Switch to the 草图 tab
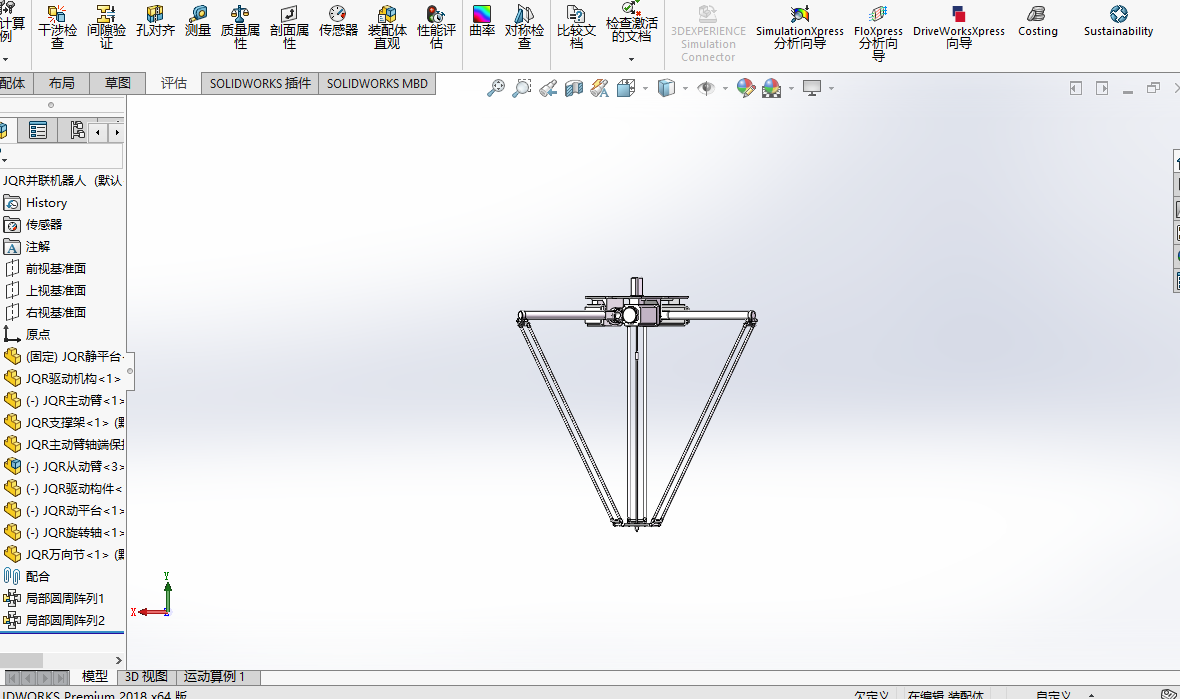This screenshot has width=1180, height=699. [117, 84]
